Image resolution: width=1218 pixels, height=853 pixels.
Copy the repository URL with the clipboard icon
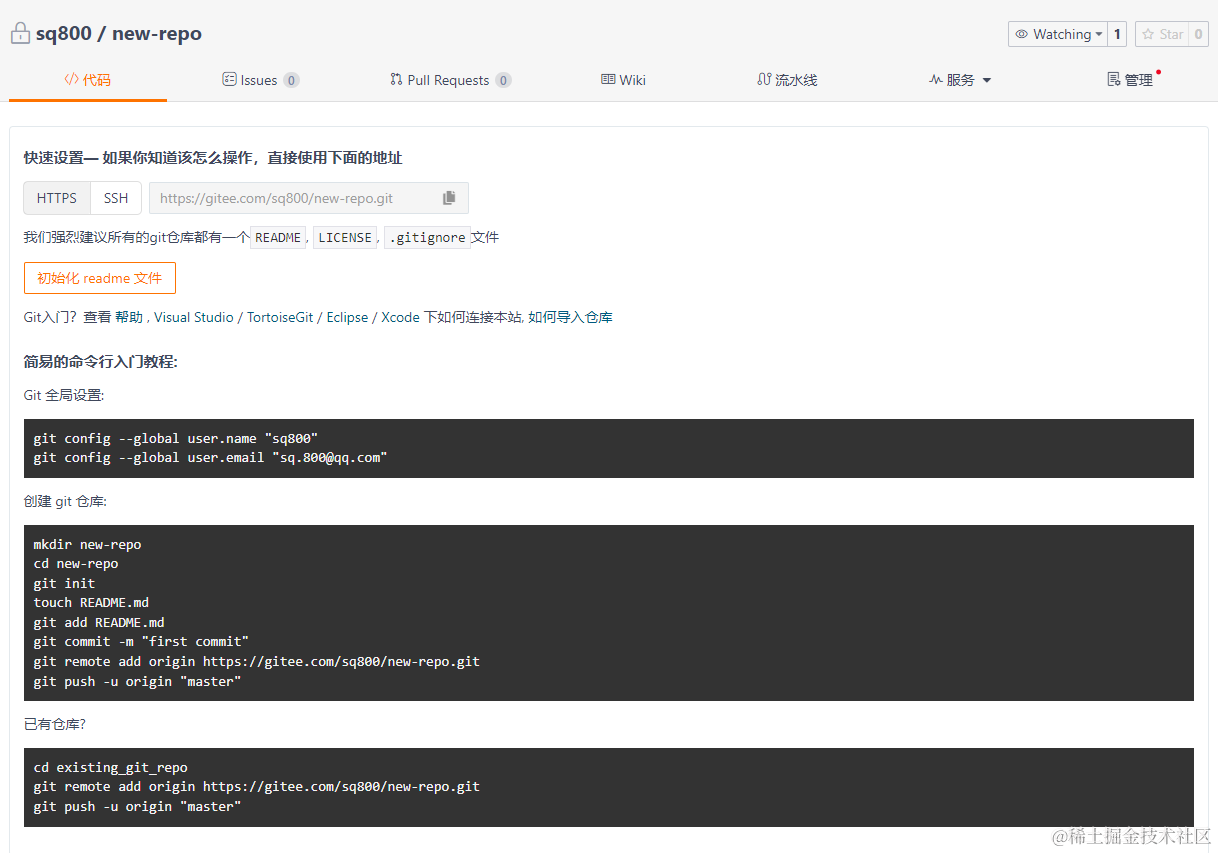point(449,198)
